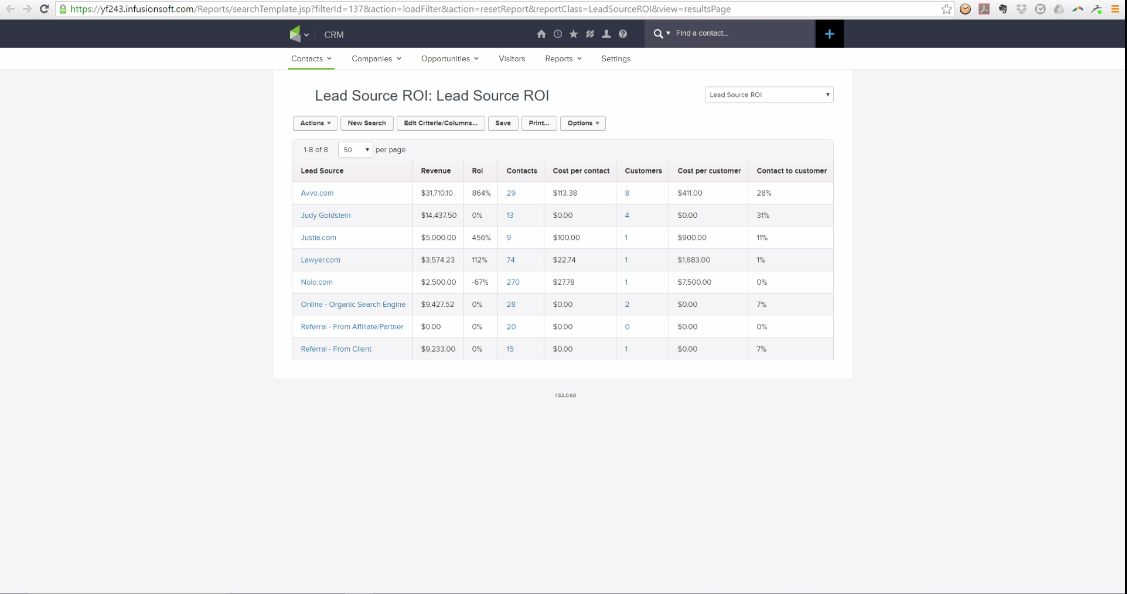This screenshot has height=594, width=1127.
Task: Open user profile icon in header
Action: click(607, 34)
